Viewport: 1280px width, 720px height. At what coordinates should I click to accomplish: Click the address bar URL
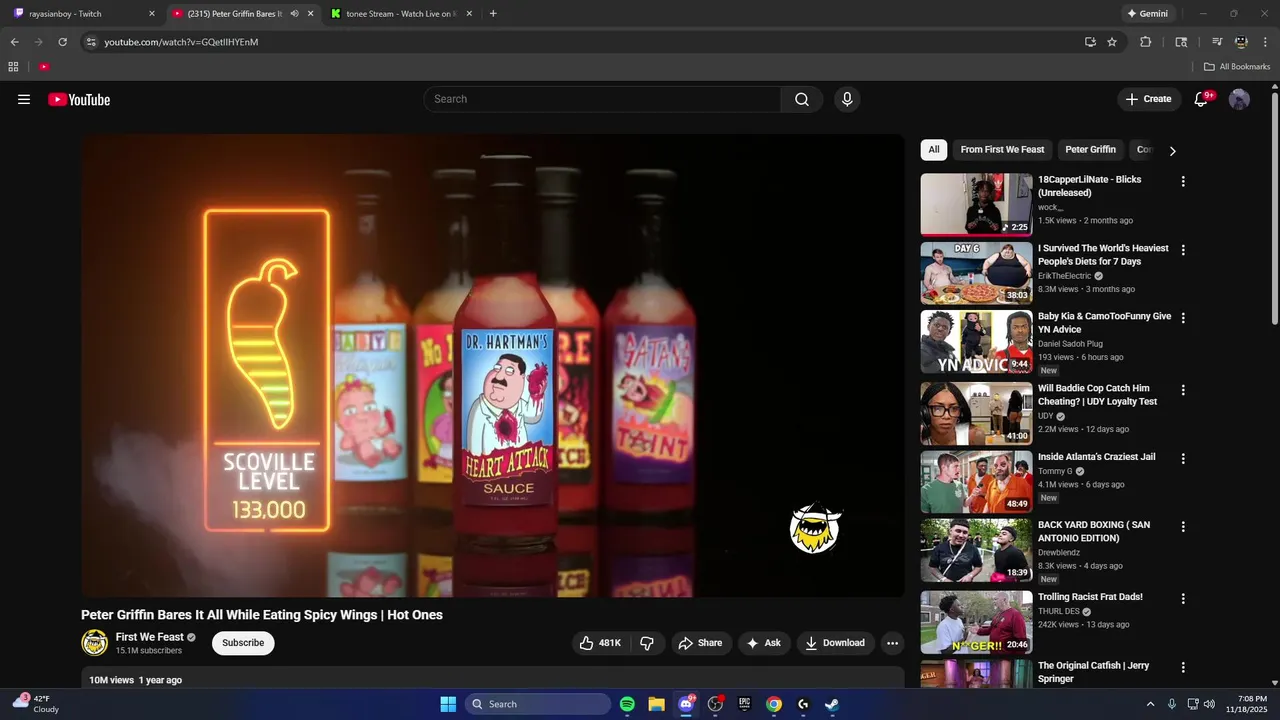181,42
